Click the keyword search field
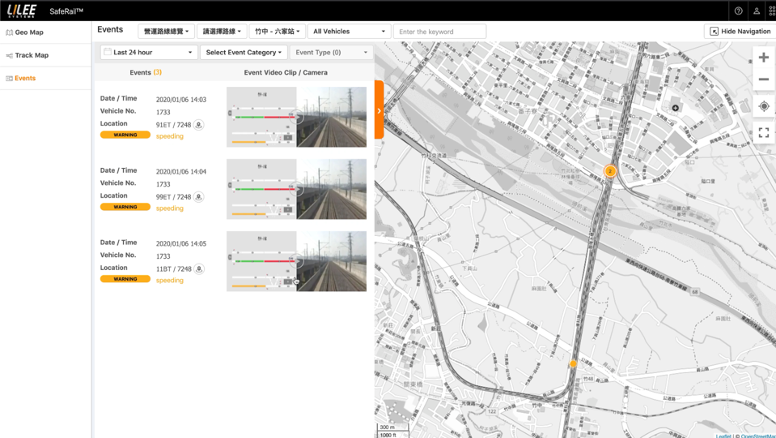 [x=440, y=31]
